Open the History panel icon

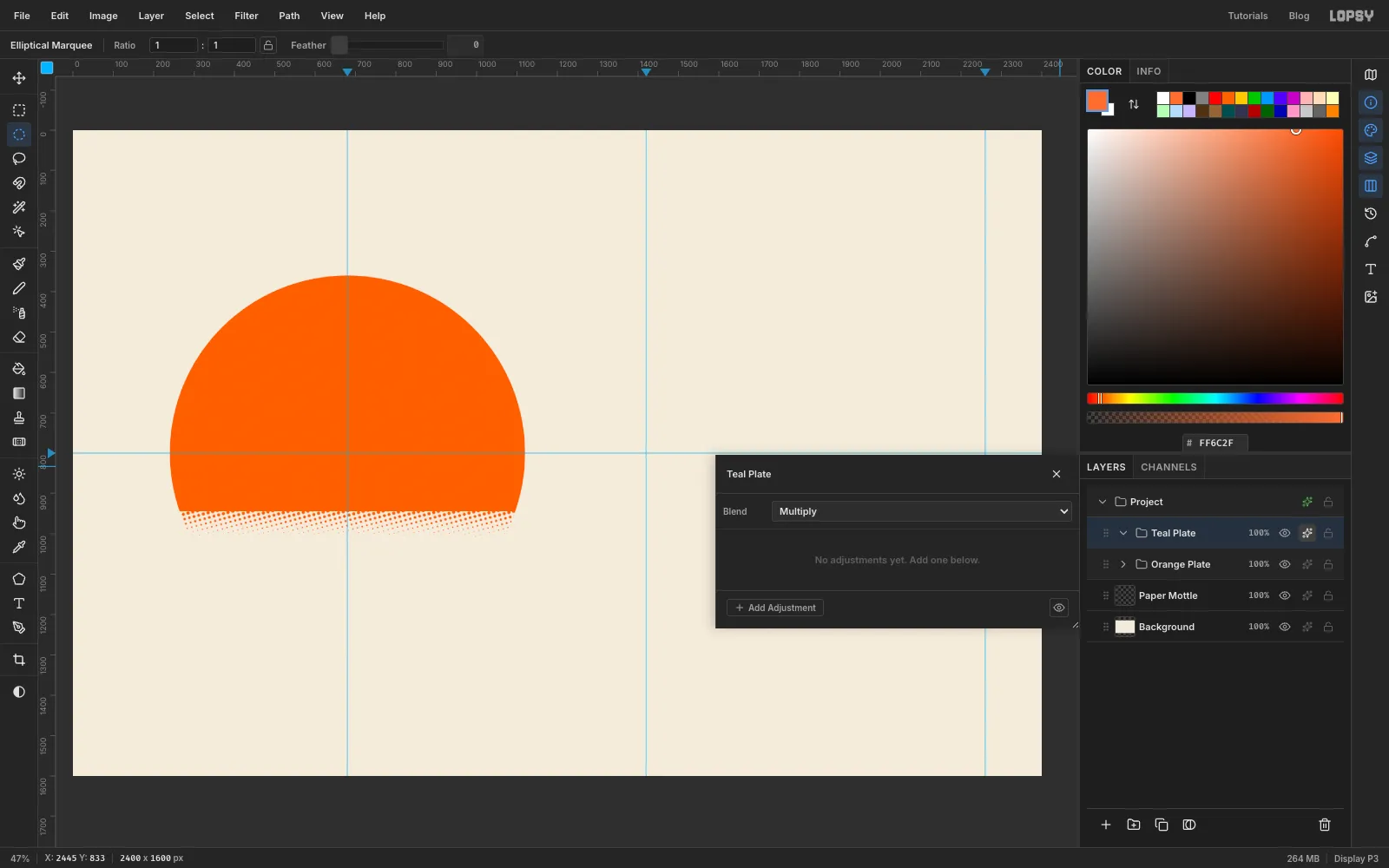pyautogui.click(x=1371, y=214)
